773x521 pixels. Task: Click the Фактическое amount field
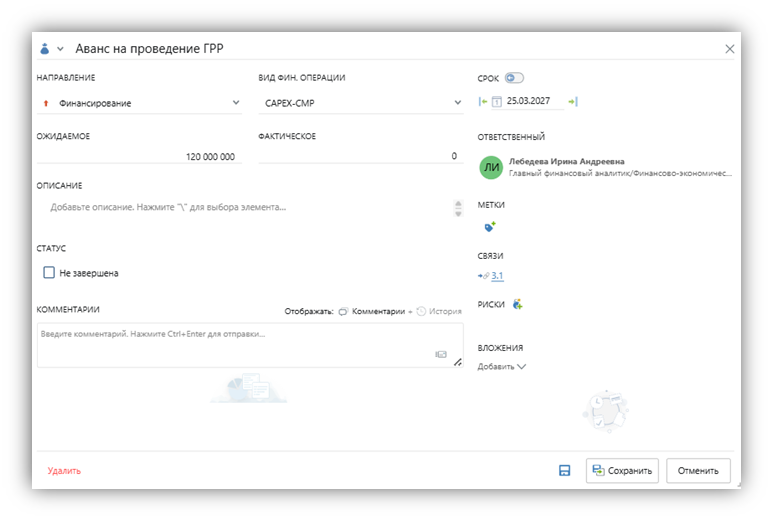pos(361,156)
